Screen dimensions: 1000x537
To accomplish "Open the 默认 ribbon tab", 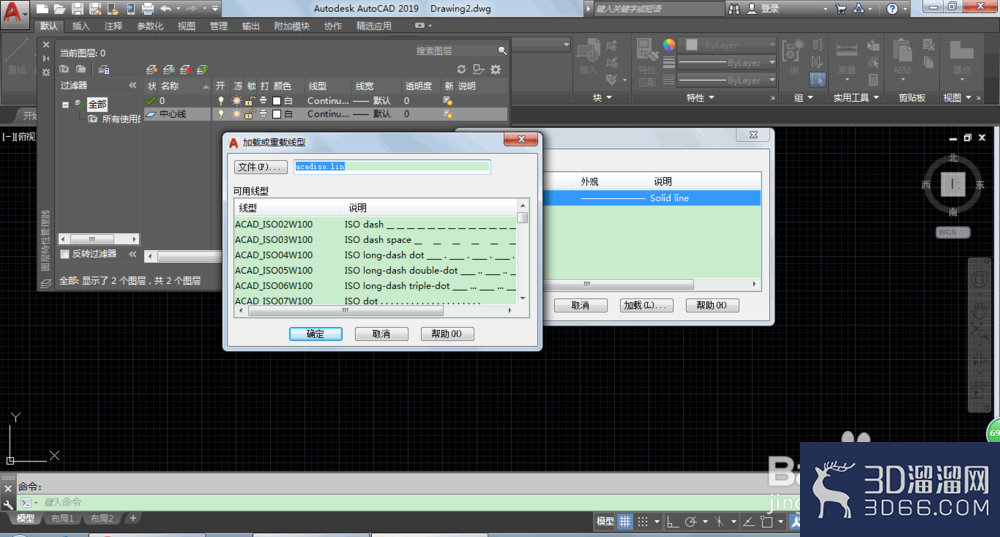I will coord(48,26).
